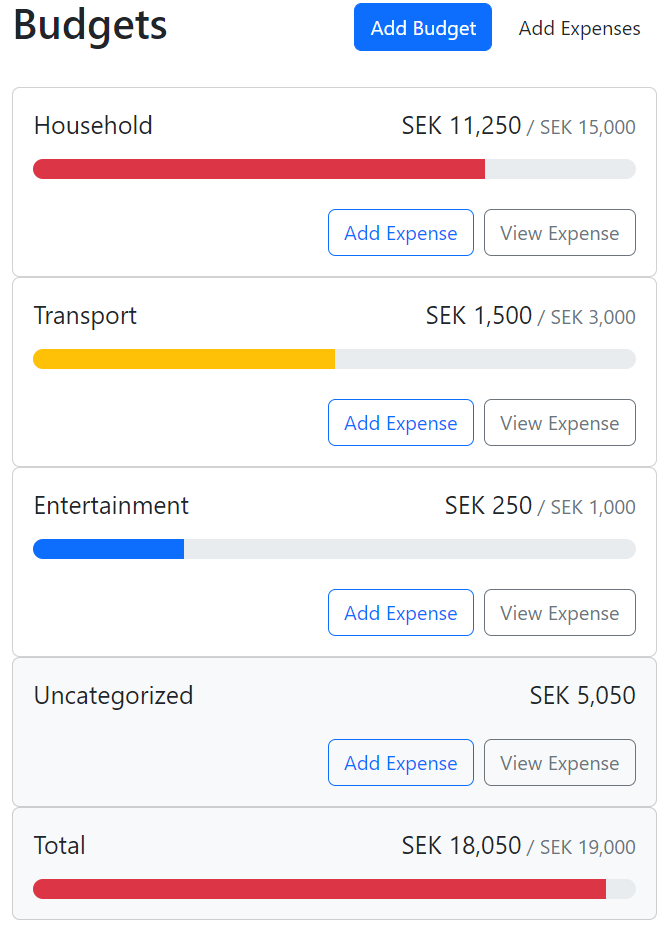The image size is (670, 929).
Task: Click the Budgets page title
Action: click(x=90, y=25)
